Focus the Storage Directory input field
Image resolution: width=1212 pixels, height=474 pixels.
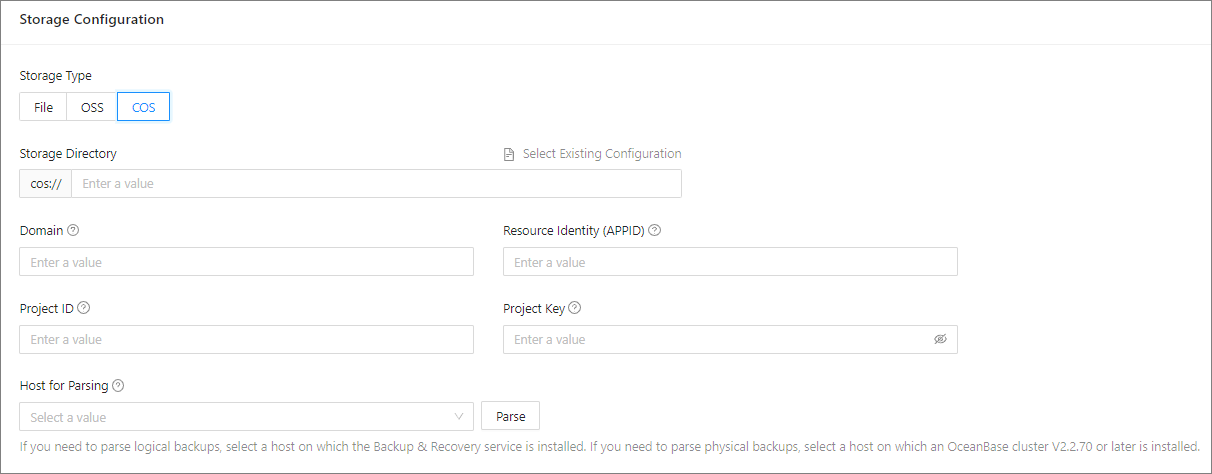pyautogui.click(x=376, y=184)
